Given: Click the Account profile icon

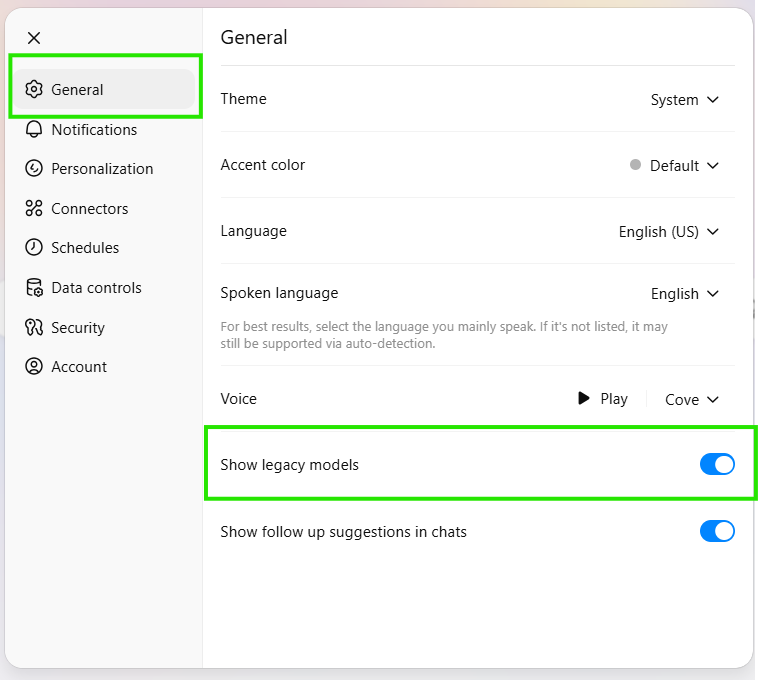Looking at the screenshot, I should tap(34, 367).
